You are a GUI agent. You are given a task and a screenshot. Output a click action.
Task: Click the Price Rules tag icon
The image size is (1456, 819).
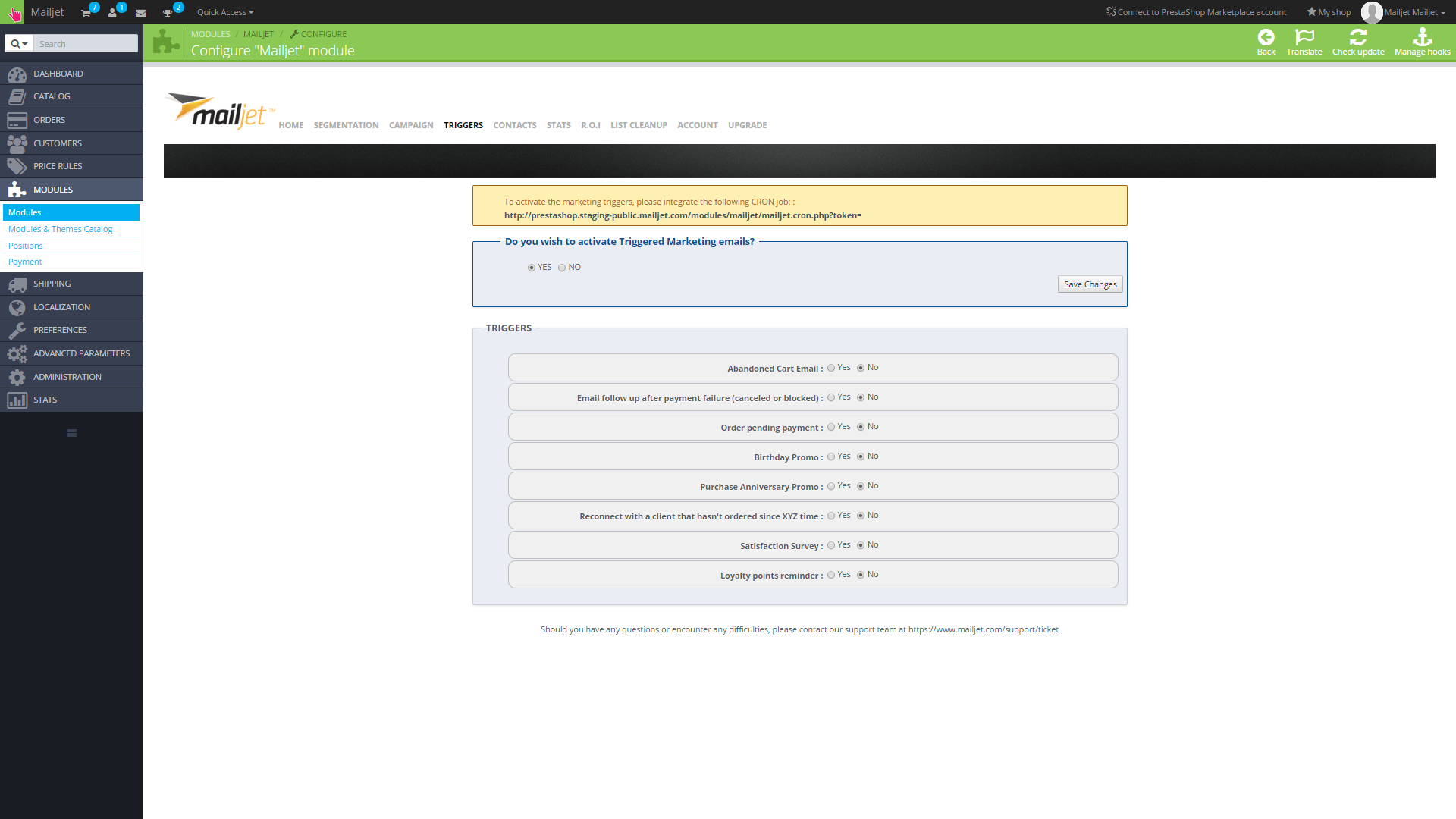tap(17, 166)
